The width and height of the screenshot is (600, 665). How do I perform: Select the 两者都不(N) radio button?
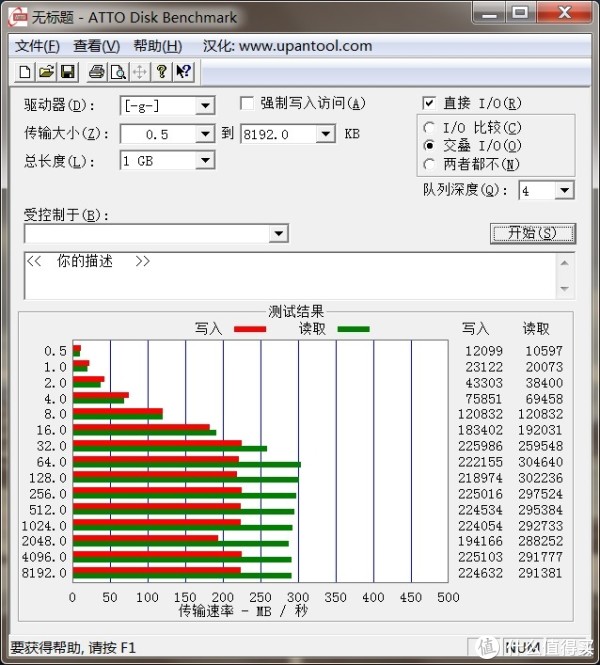pos(429,164)
